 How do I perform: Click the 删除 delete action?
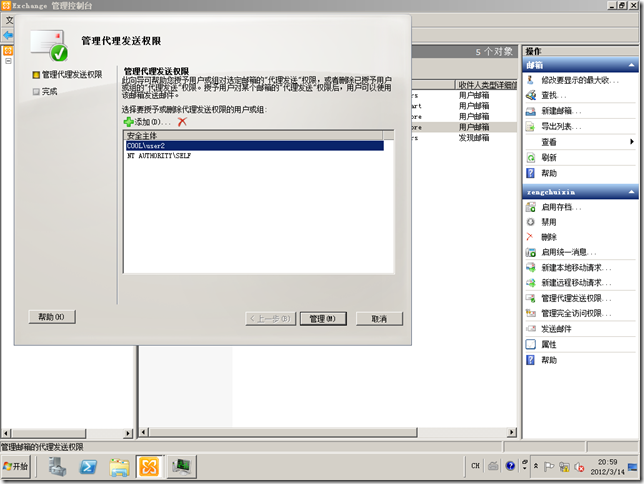click(548, 237)
